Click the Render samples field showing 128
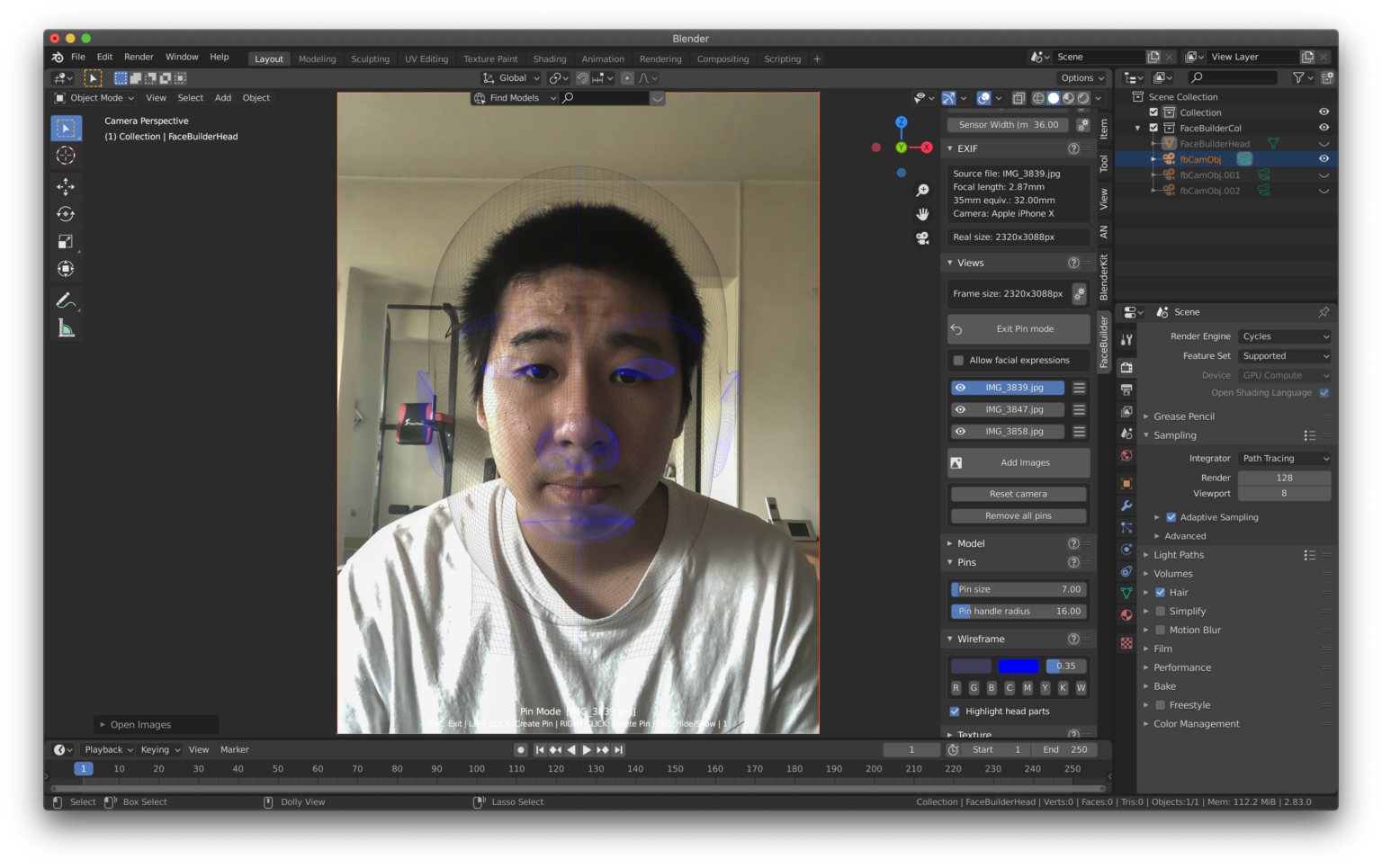Image resolution: width=1382 pixels, height=868 pixels. [1284, 479]
